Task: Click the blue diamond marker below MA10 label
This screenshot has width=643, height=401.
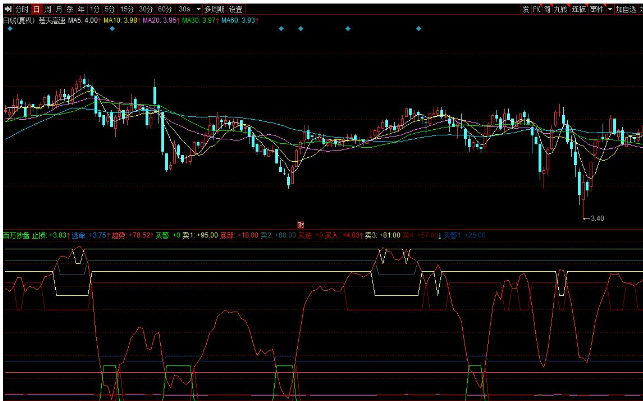Action: (112, 29)
